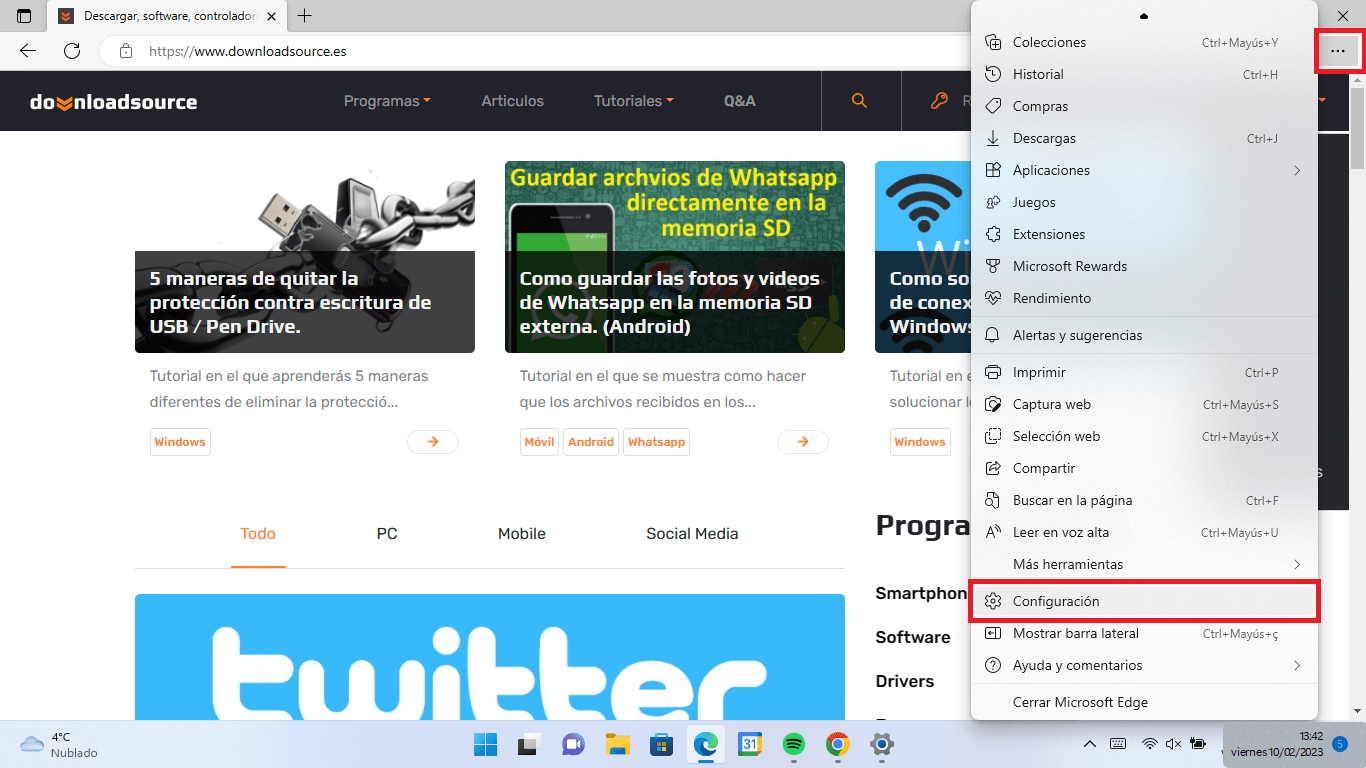Choose Cerrar Microsoft Edge menu entry

pos(1144,702)
